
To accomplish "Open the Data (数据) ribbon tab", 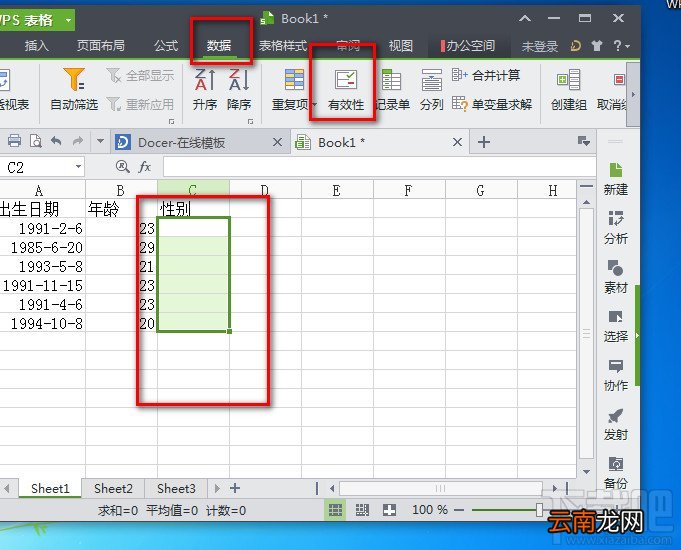I will (218, 46).
